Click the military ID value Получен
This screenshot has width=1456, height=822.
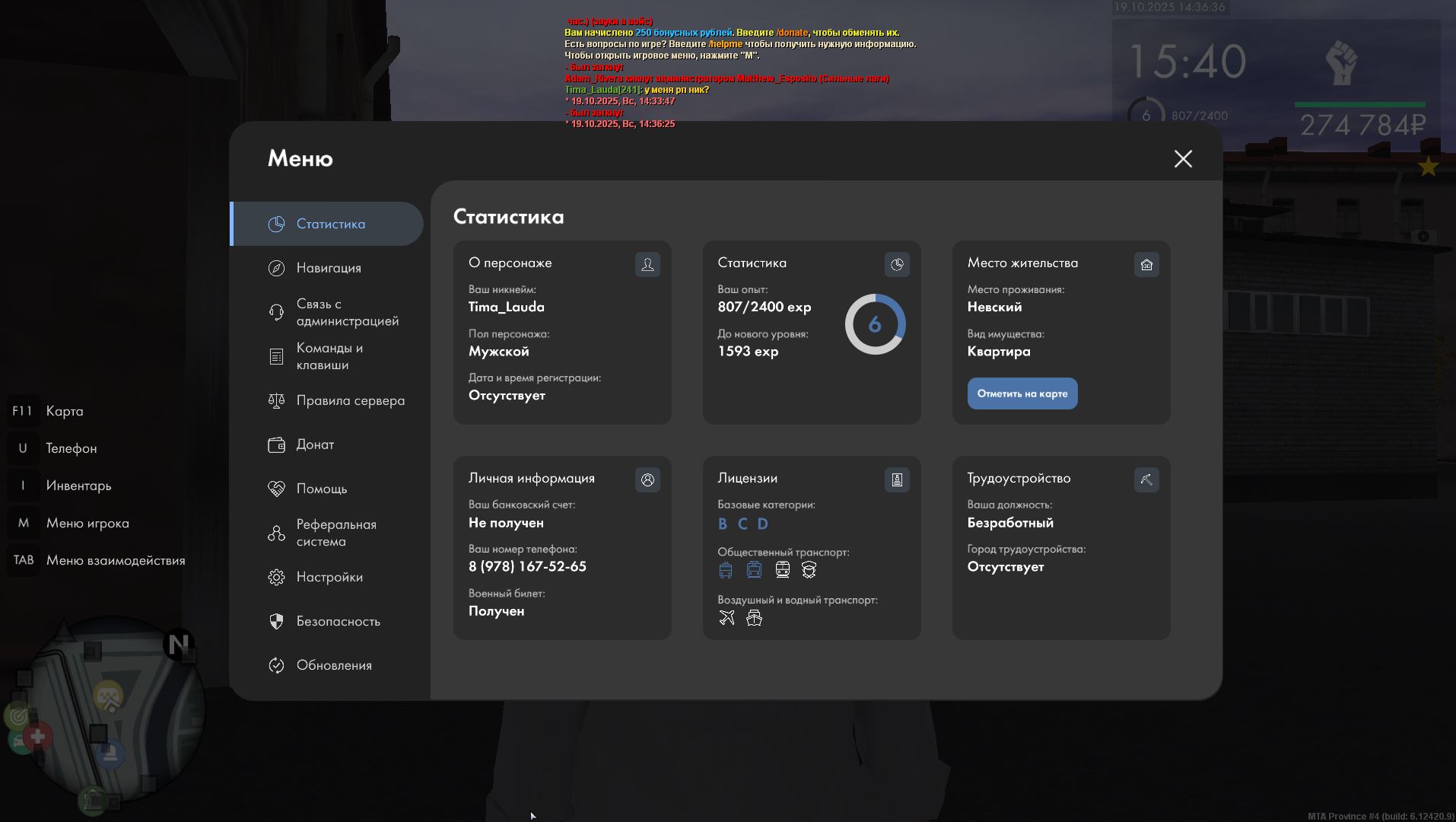(497, 611)
